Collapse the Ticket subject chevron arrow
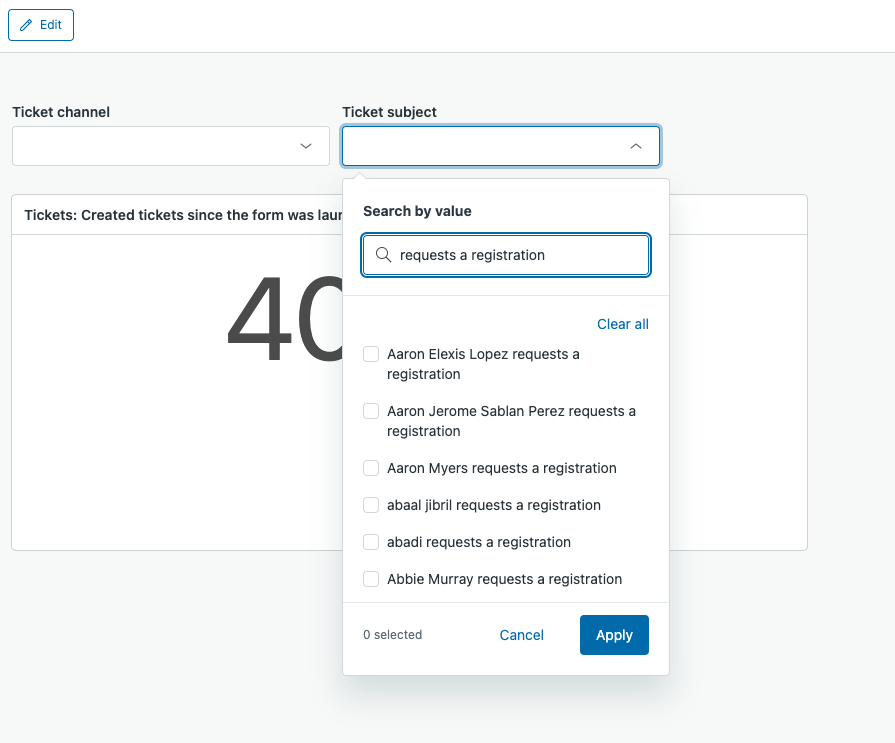The image size is (895, 743). [635, 146]
